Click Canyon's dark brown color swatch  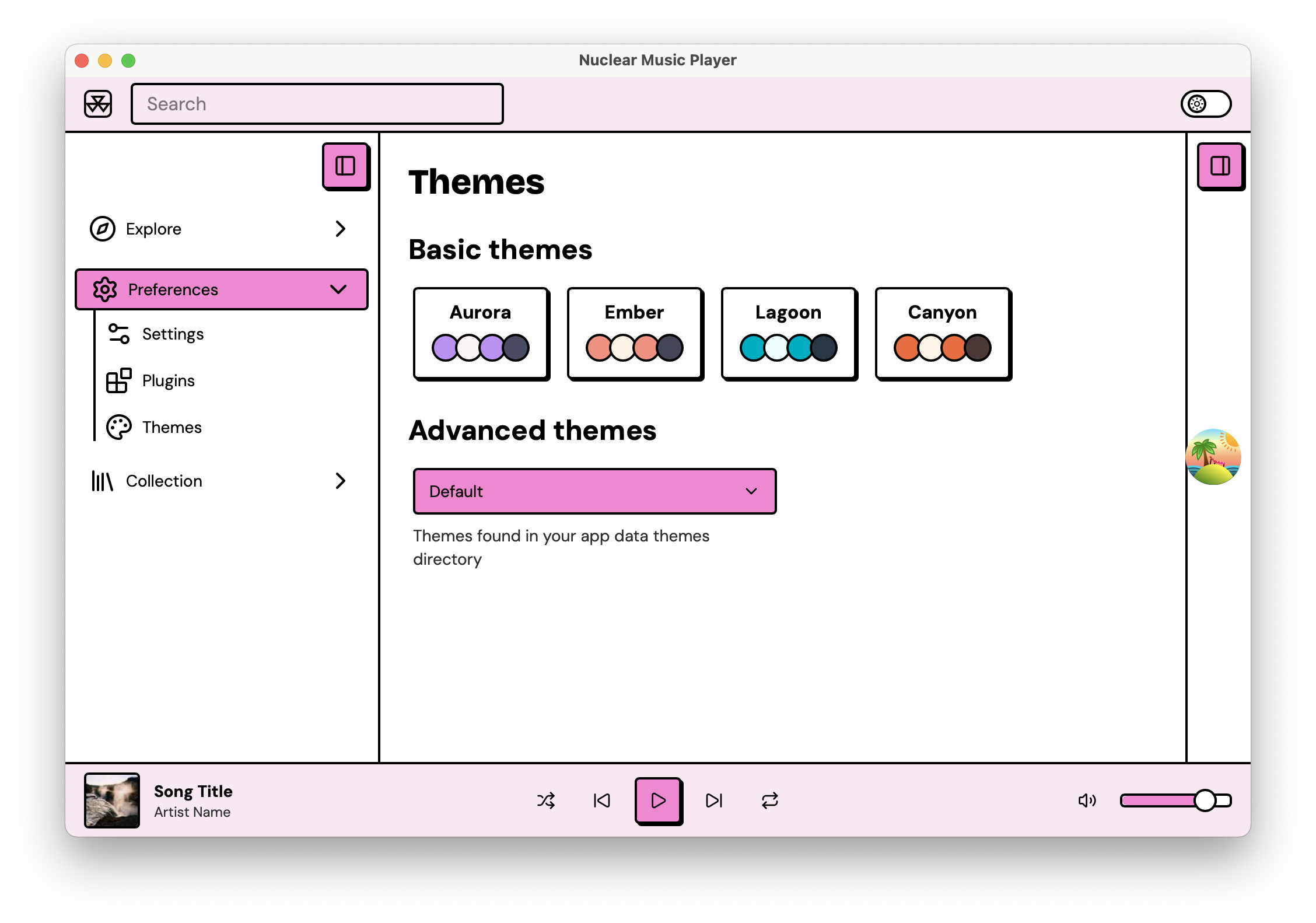click(x=979, y=348)
